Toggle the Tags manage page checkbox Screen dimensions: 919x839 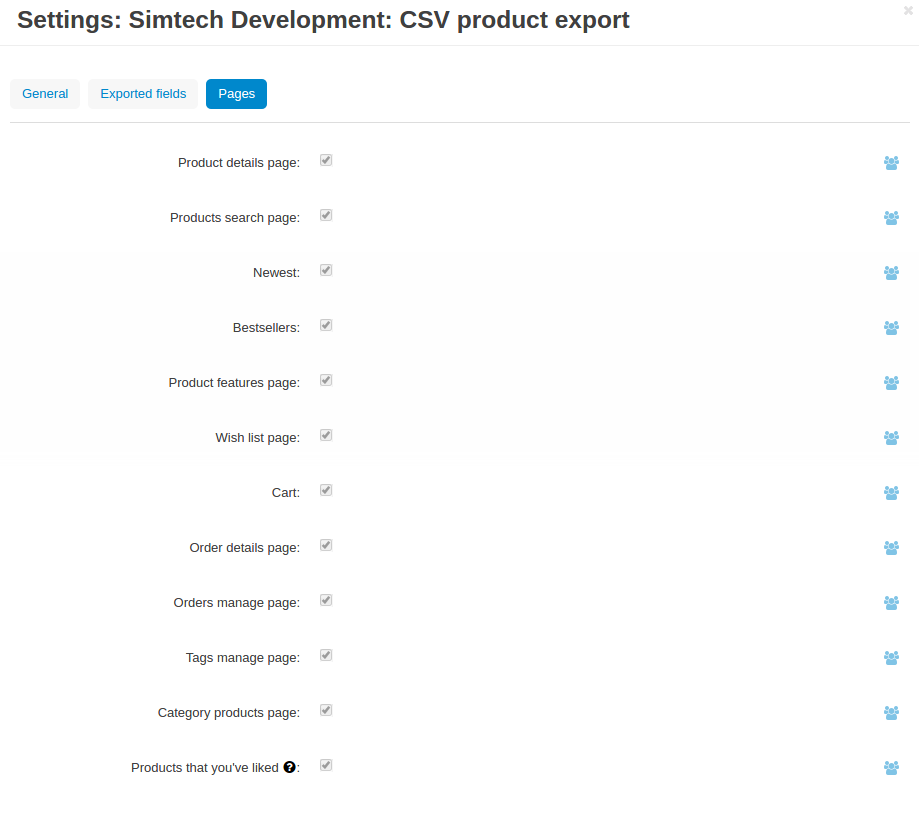click(326, 655)
